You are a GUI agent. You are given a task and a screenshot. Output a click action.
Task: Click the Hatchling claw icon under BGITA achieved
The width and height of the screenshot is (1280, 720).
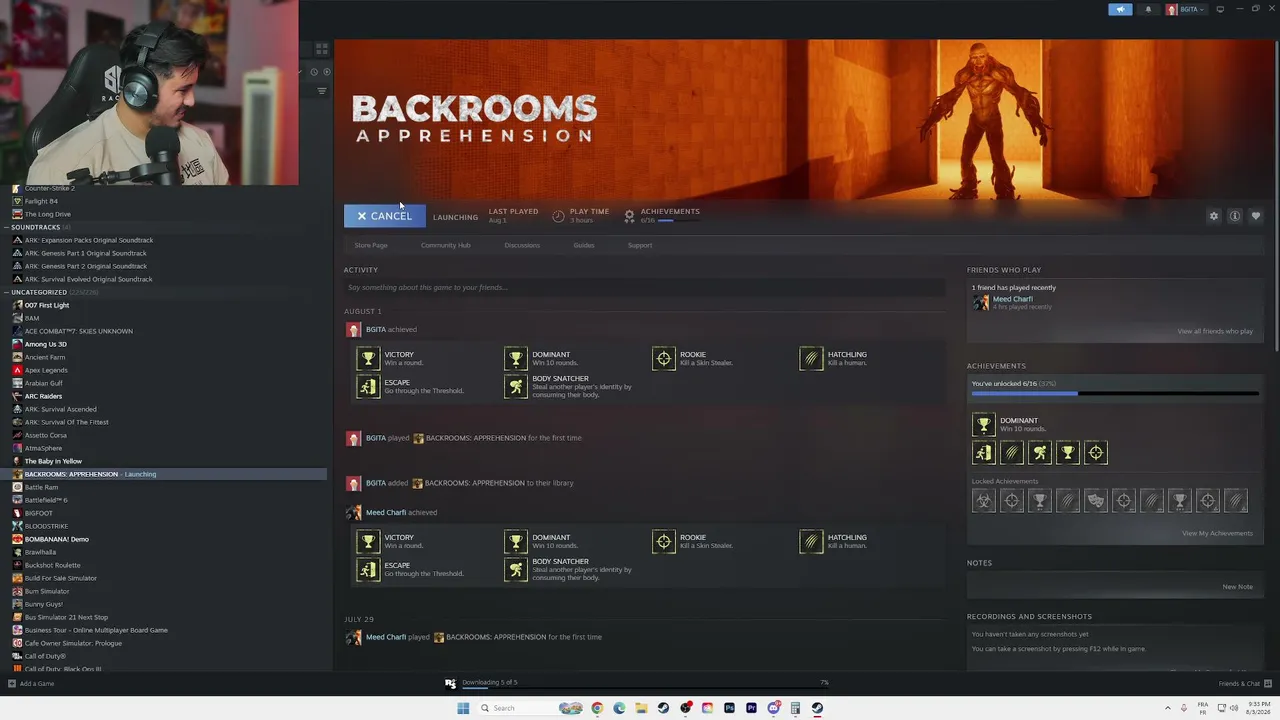(x=811, y=358)
